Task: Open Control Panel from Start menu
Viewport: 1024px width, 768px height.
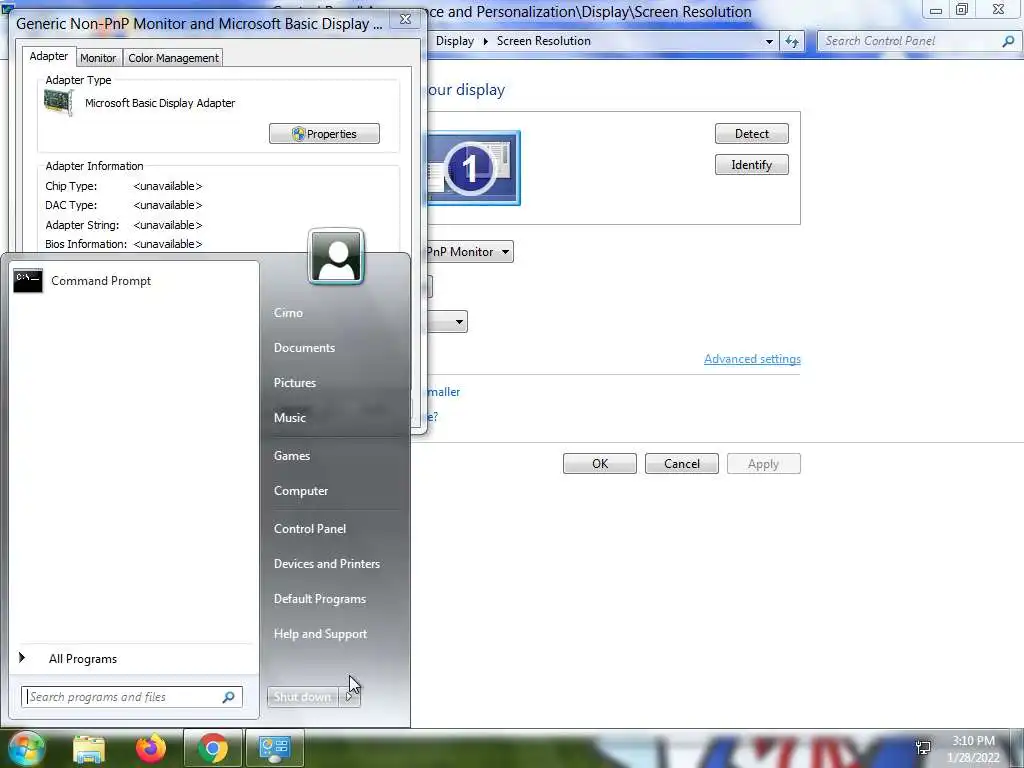Action: [x=310, y=529]
